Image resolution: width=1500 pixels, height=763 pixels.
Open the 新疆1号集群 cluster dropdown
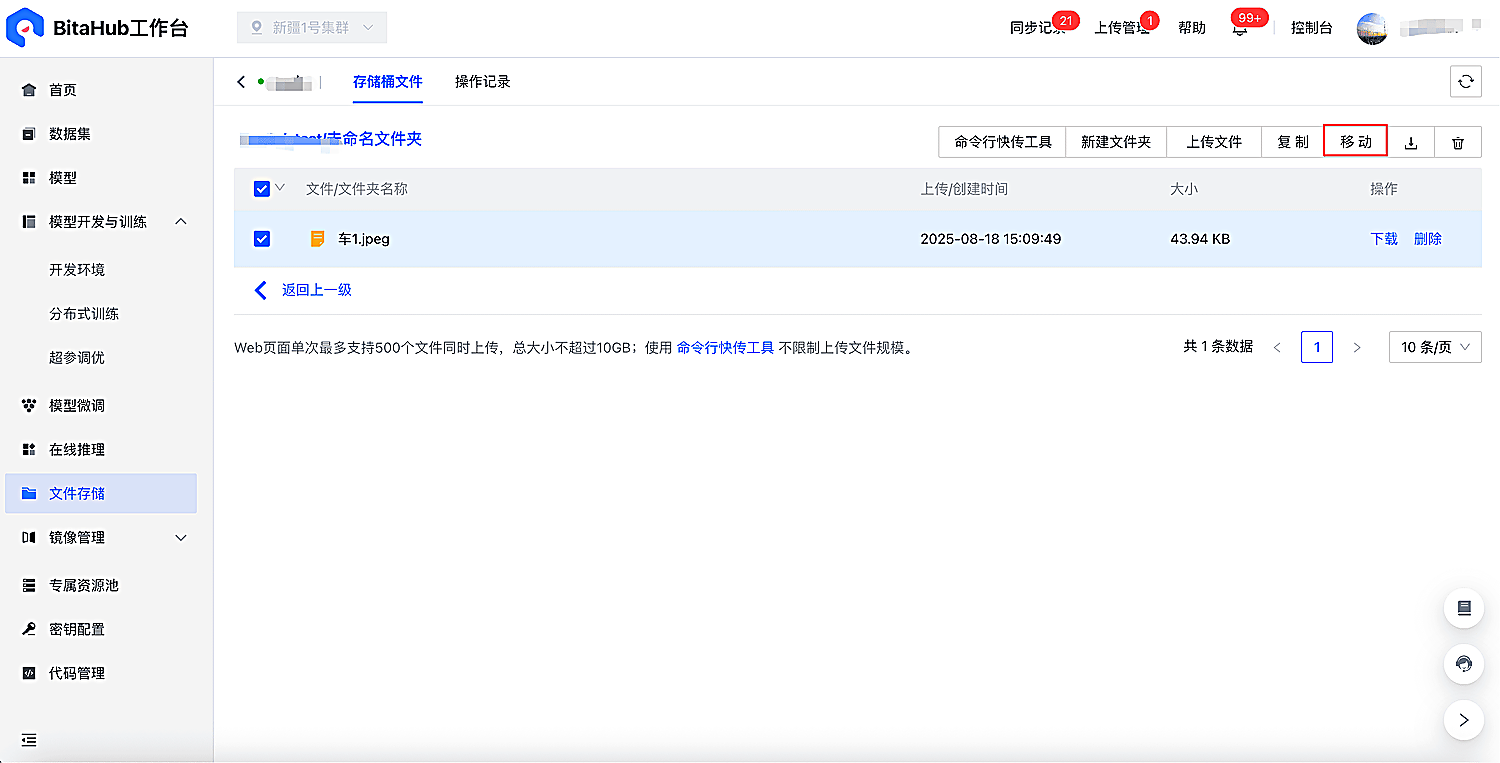312,28
